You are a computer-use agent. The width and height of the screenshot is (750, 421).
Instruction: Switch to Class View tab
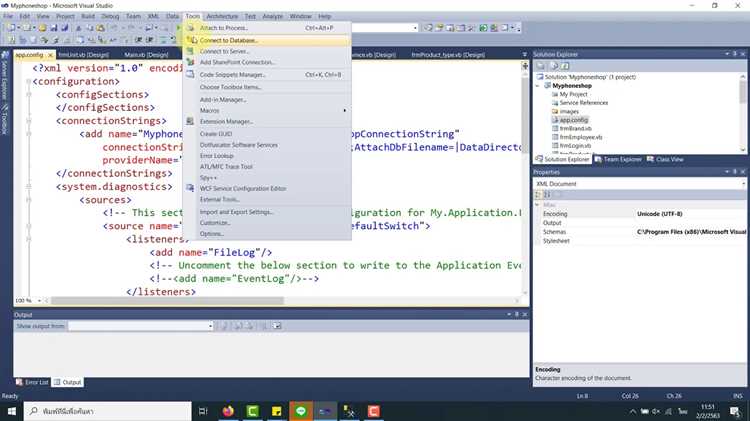665,159
